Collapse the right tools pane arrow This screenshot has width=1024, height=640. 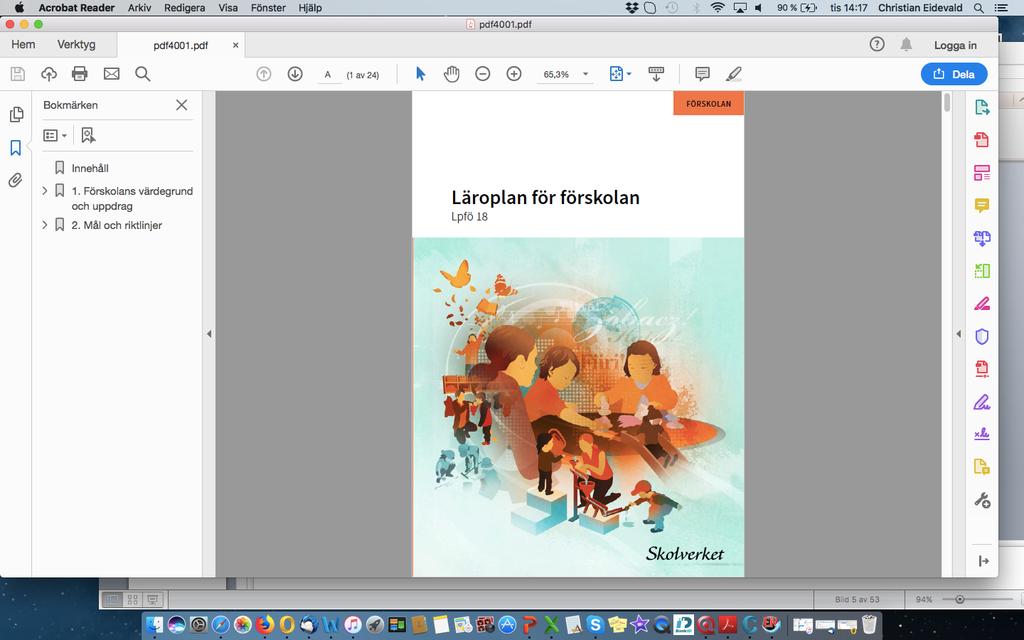958,334
